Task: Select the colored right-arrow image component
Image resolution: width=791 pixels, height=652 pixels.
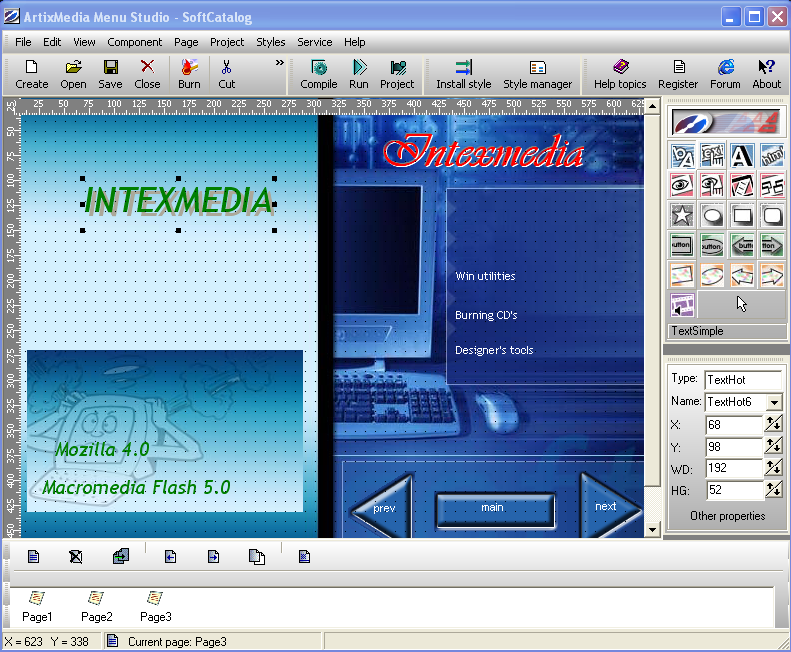Action: 772,276
